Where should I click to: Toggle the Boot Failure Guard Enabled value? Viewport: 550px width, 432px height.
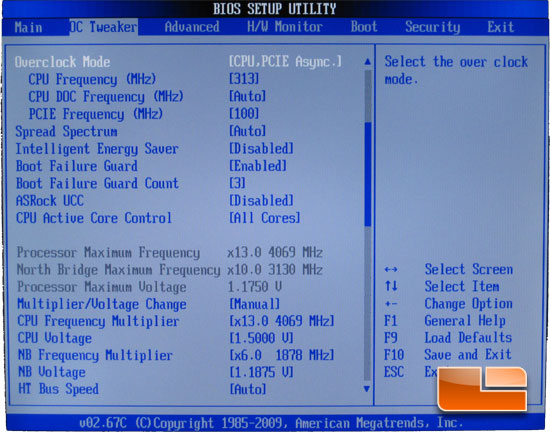click(258, 166)
